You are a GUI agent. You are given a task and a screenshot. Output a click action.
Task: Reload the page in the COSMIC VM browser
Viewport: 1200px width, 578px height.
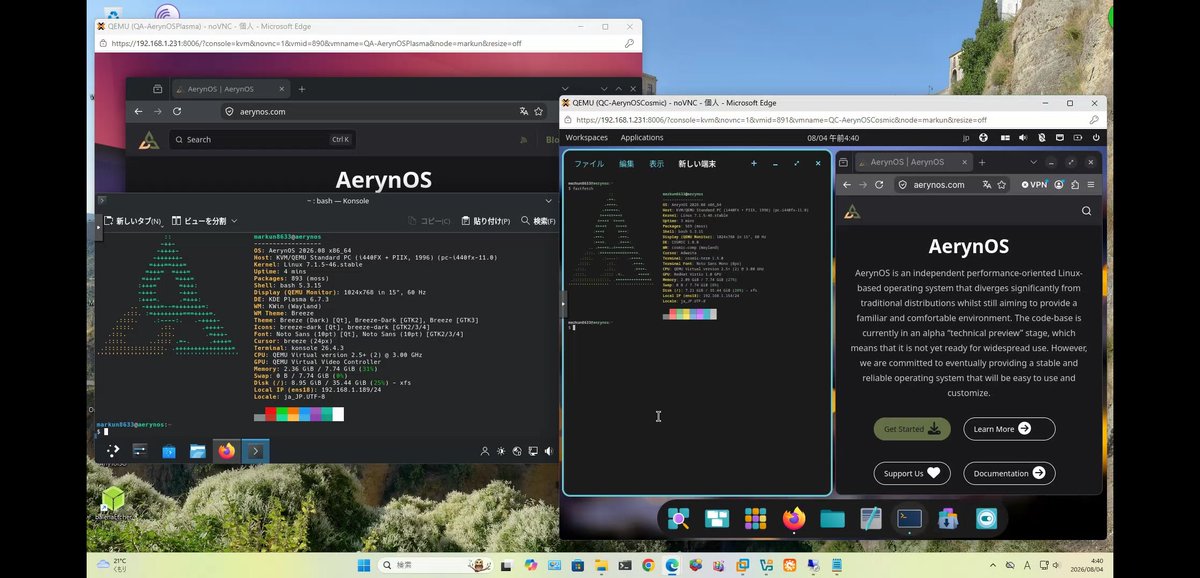pyautogui.click(x=879, y=184)
